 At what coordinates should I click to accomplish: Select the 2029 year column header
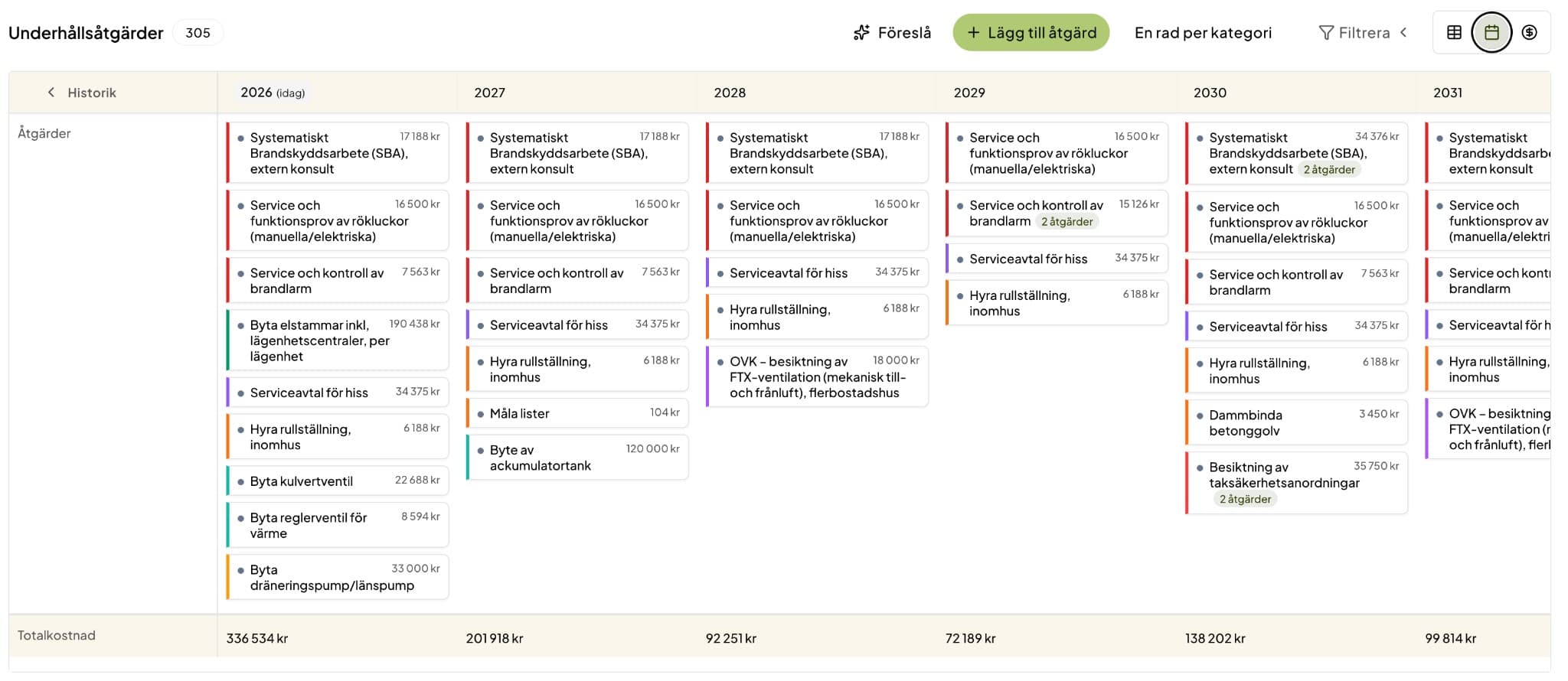click(969, 93)
